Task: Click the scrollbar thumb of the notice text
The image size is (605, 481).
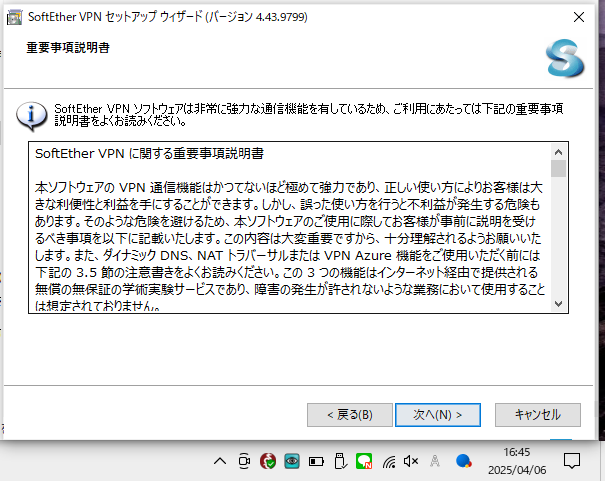Action: coord(558,169)
